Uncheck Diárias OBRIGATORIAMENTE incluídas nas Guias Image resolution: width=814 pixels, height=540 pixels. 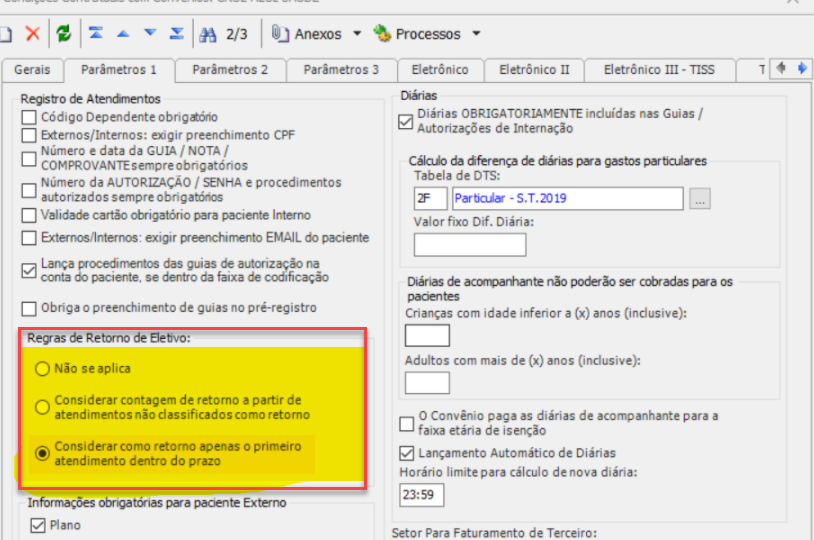click(405, 122)
